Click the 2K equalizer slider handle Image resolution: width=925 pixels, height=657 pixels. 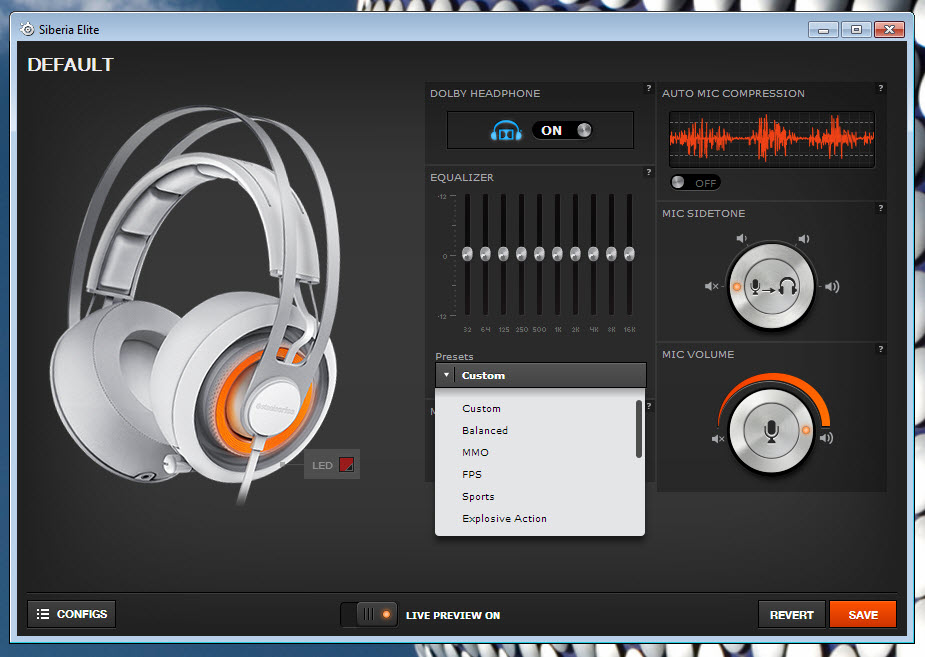575,254
